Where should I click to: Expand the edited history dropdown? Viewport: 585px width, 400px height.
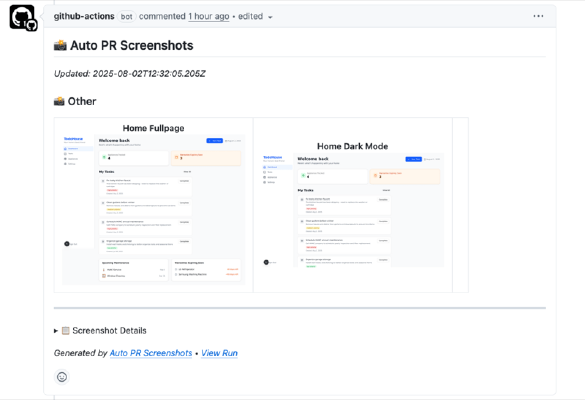[256, 16]
